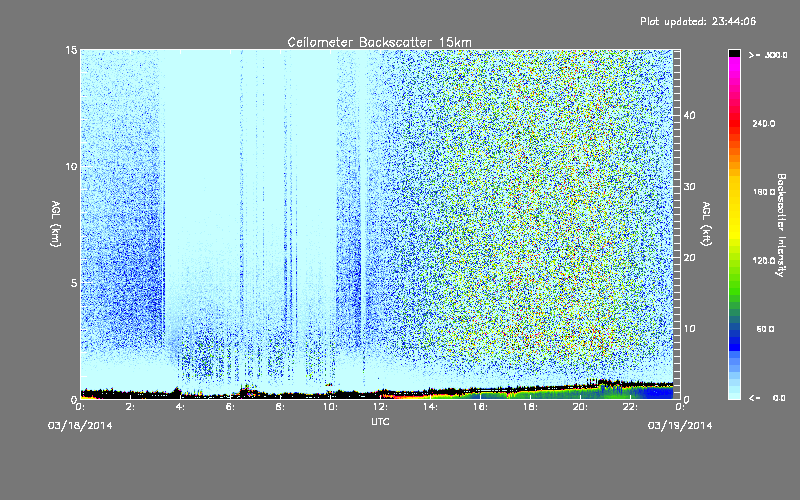Click the "60.0" color scale label
Image resolution: width=800 pixels, height=500 pixels.
765,329
